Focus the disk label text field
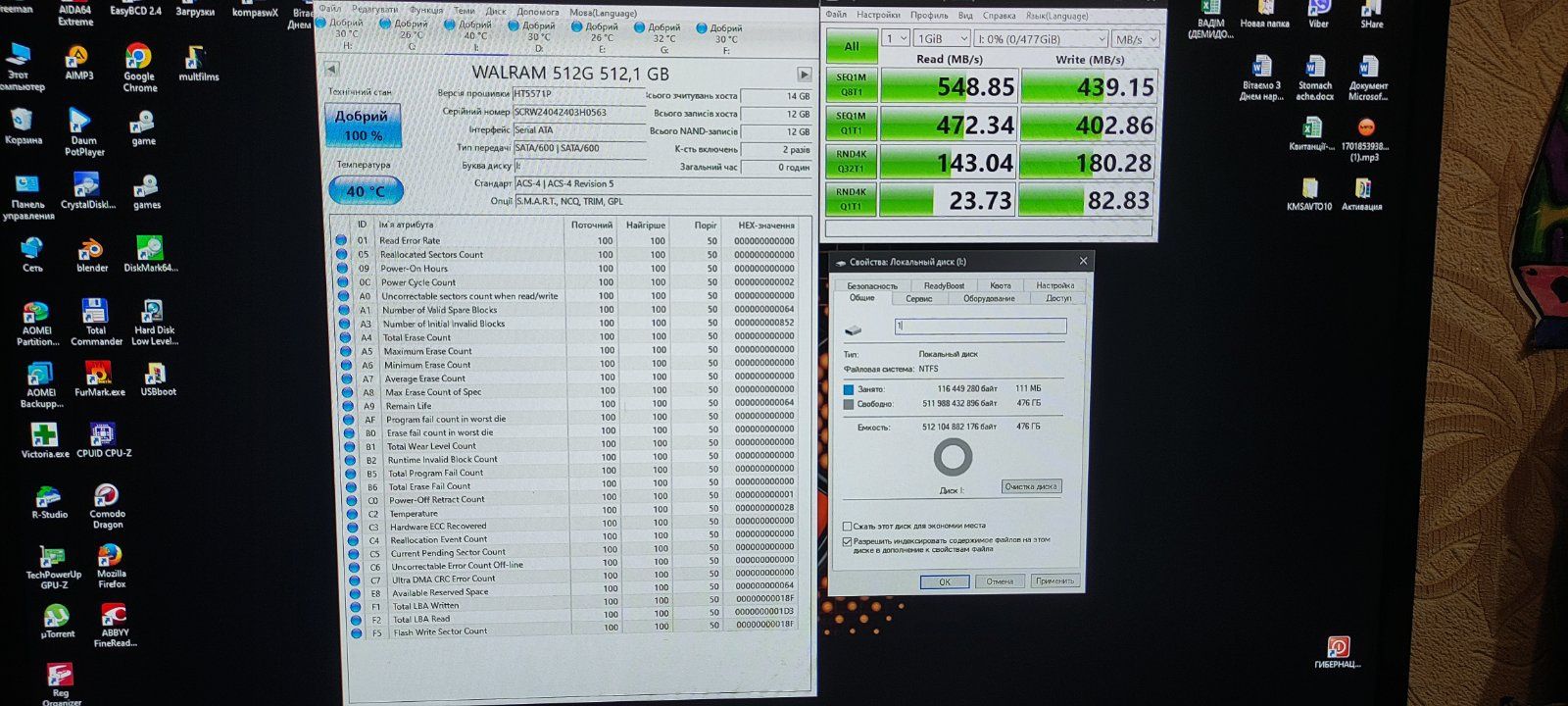The width and height of the screenshot is (1568, 706). pos(980,326)
